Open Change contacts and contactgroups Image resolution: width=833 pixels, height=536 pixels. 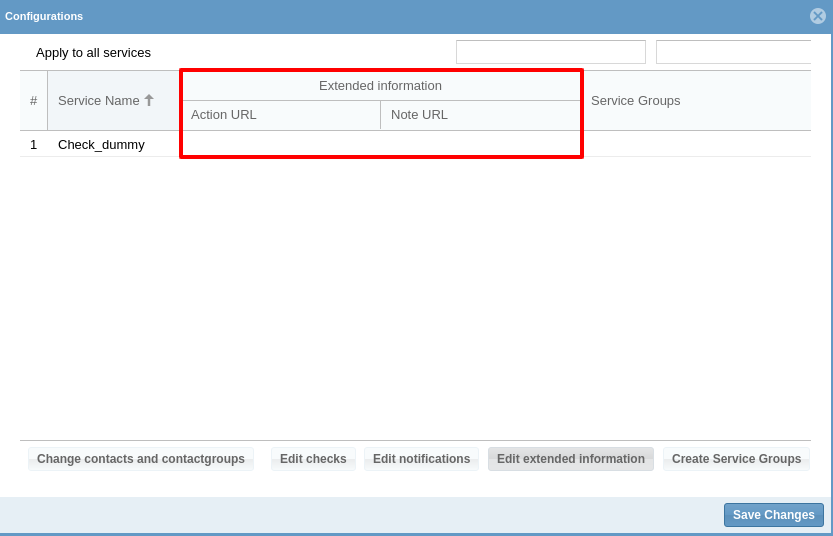tap(141, 459)
